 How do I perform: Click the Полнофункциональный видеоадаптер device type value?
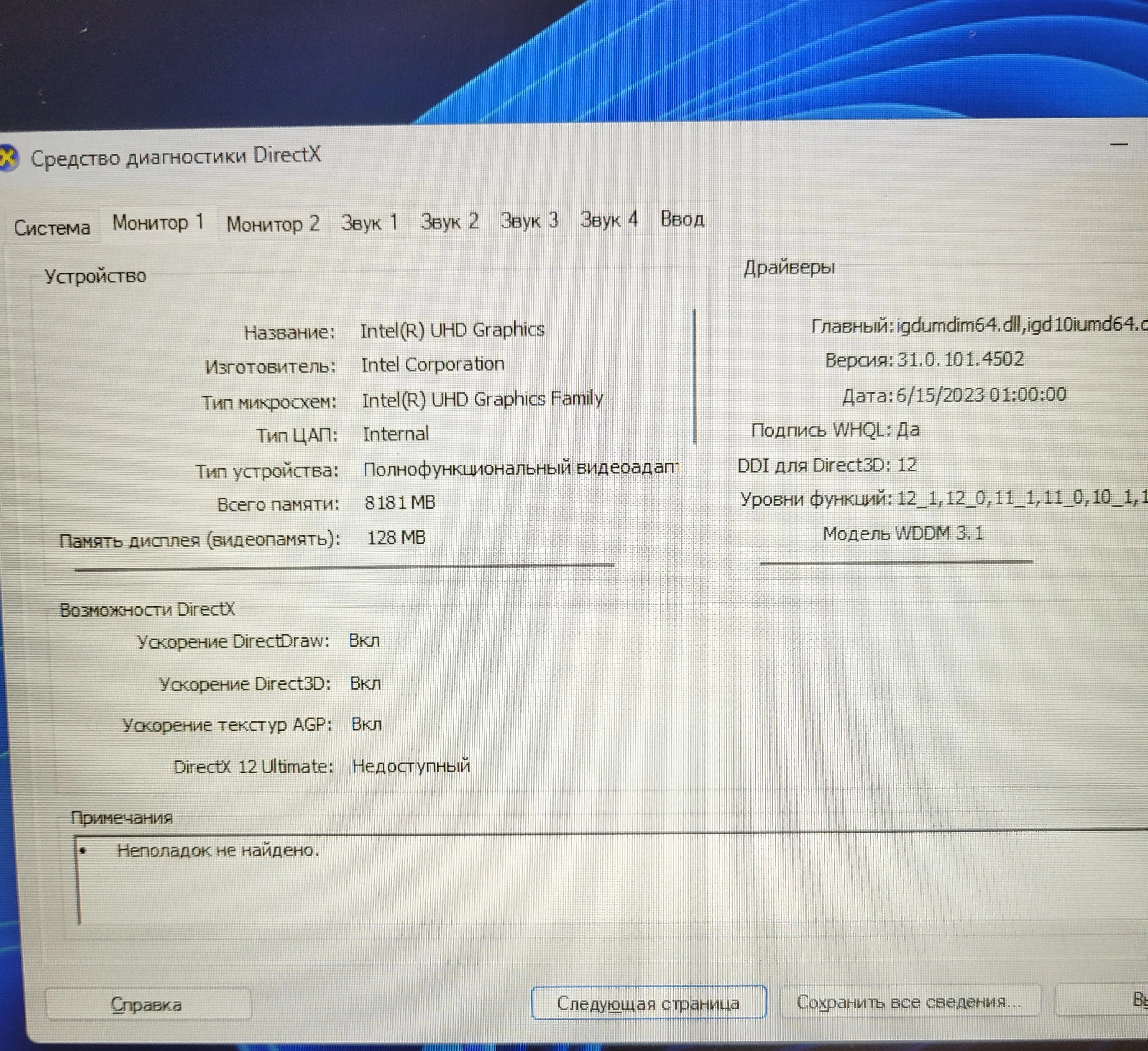pyautogui.click(x=522, y=468)
